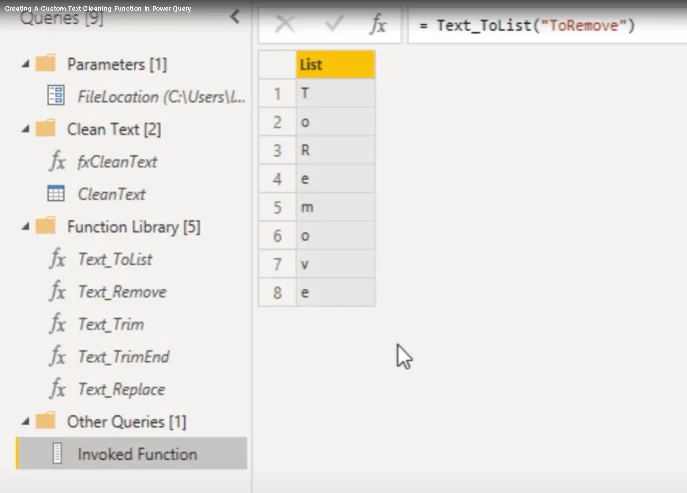This screenshot has height=493, width=687.
Task: Select row 3 cell containing R
Action: coord(336,150)
